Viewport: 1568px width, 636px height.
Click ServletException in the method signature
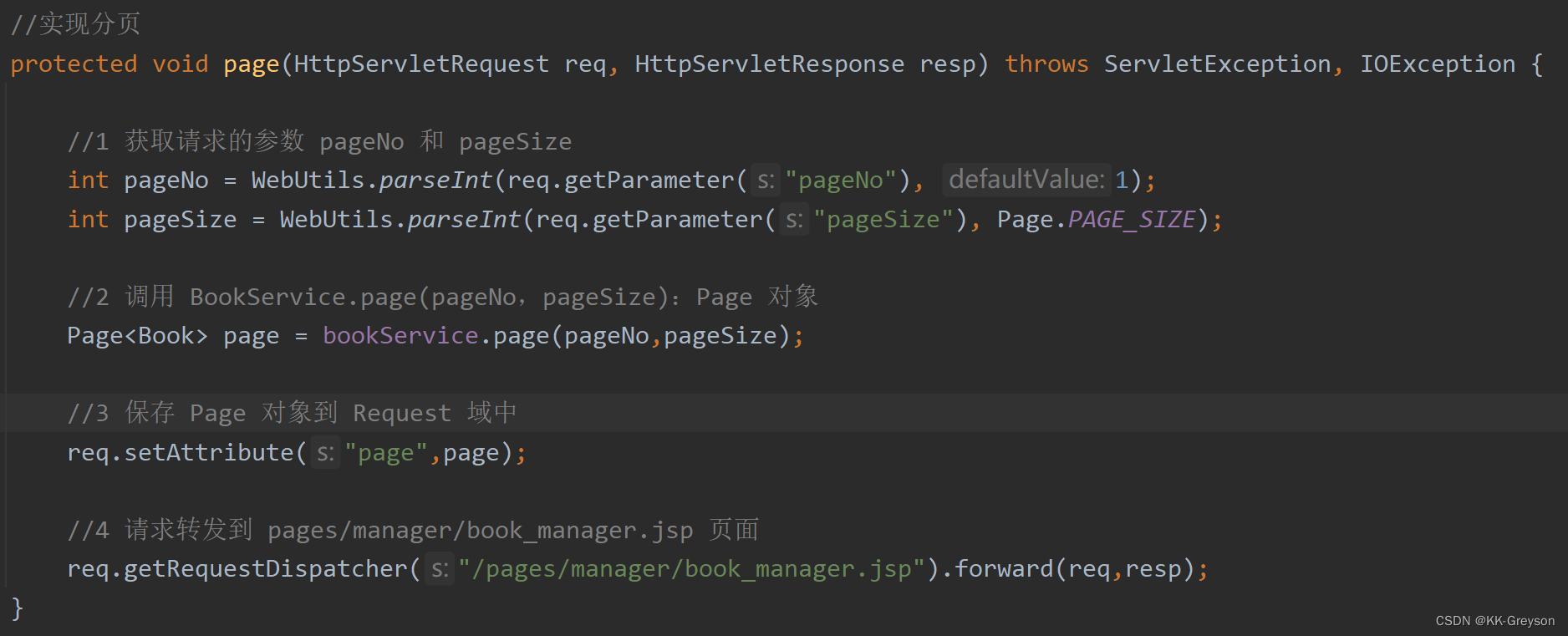click(1218, 64)
